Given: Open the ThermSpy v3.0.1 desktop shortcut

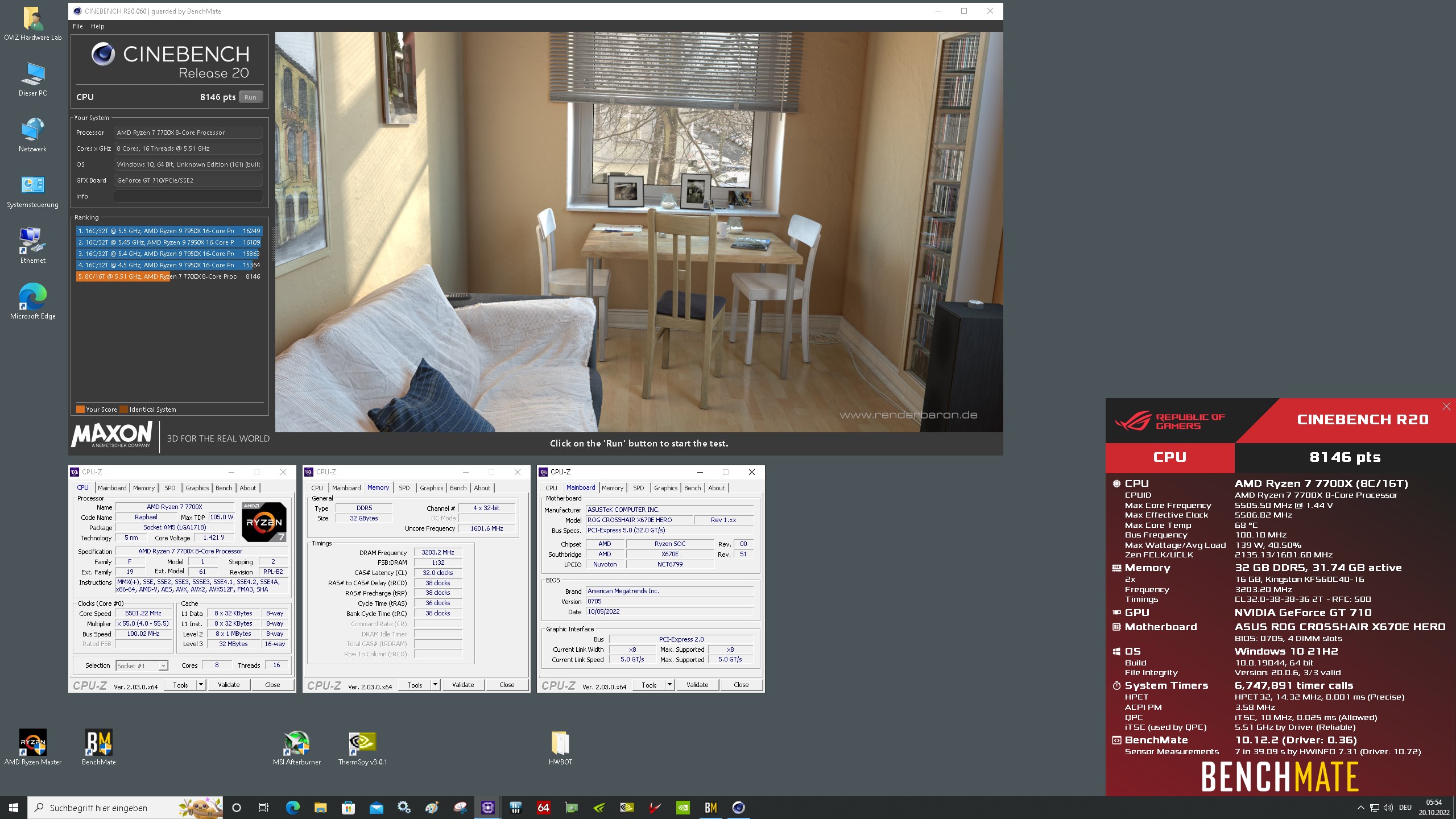Looking at the screenshot, I should coord(362,747).
